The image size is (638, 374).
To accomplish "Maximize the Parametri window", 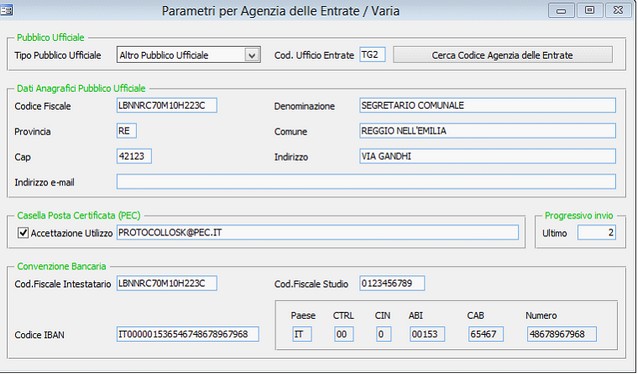I will pyautogui.click(x=590, y=10).
